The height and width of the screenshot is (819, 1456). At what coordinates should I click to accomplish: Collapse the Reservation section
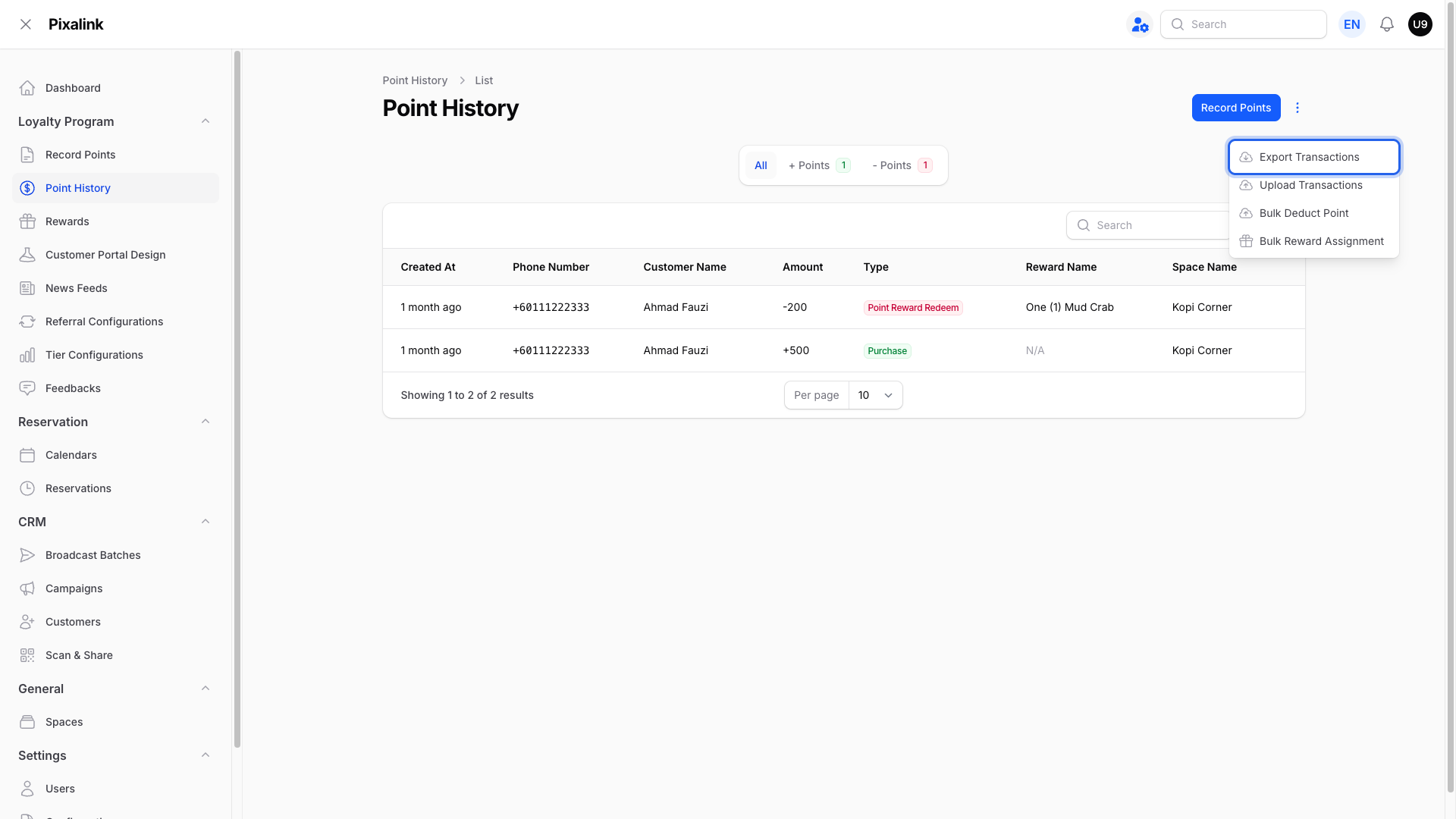point(206,422)
